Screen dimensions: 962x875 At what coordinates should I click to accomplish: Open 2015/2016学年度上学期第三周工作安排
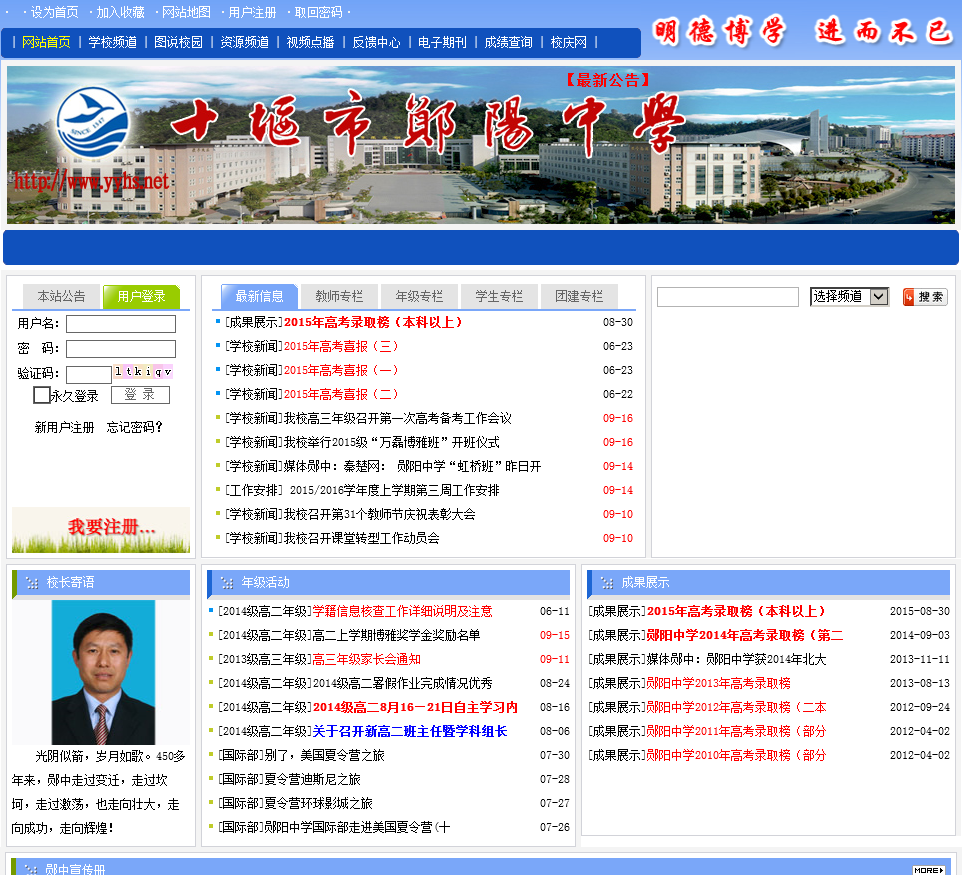click(x=394, y=491)
